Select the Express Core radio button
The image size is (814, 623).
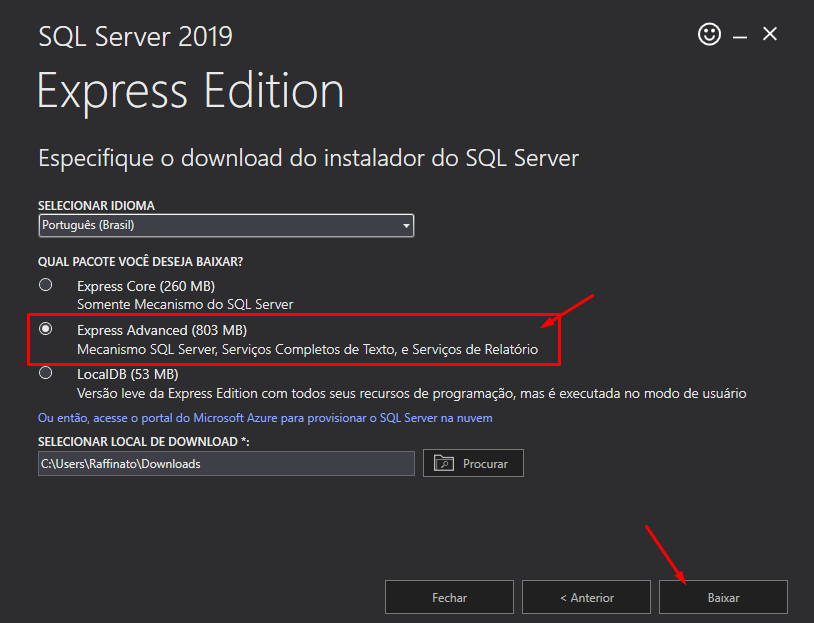46,285
